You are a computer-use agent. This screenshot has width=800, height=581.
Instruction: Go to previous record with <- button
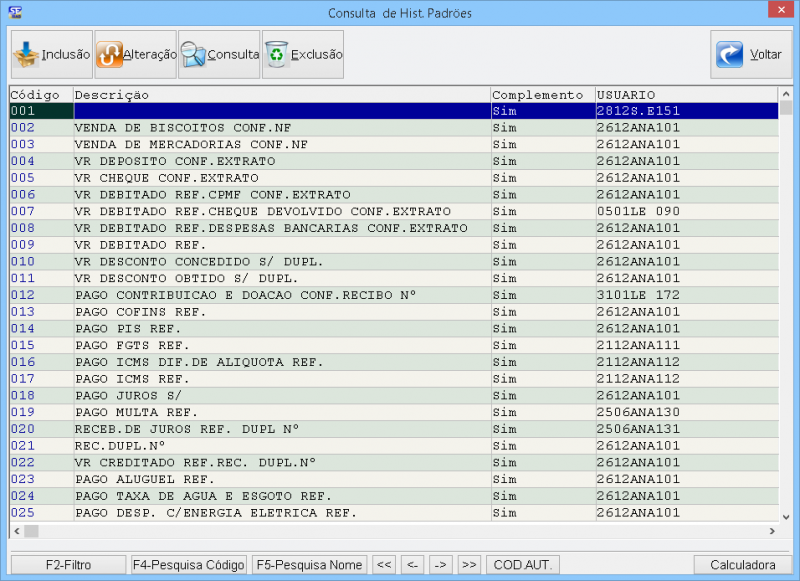pos(412,565)
